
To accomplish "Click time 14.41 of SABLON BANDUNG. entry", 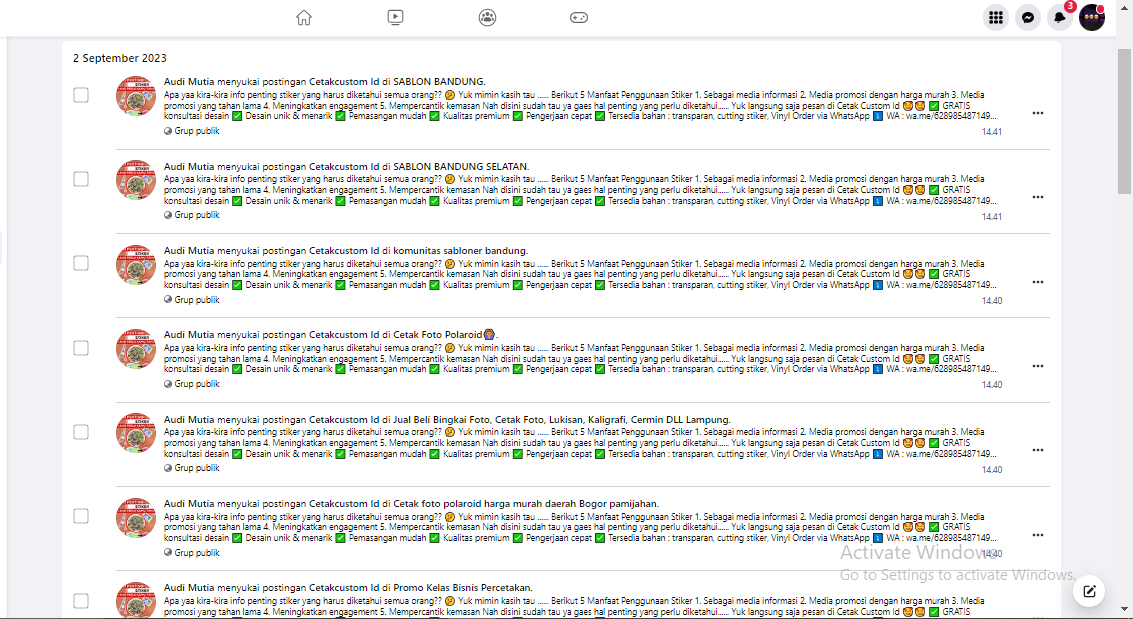I will click(x=991, y=132).
